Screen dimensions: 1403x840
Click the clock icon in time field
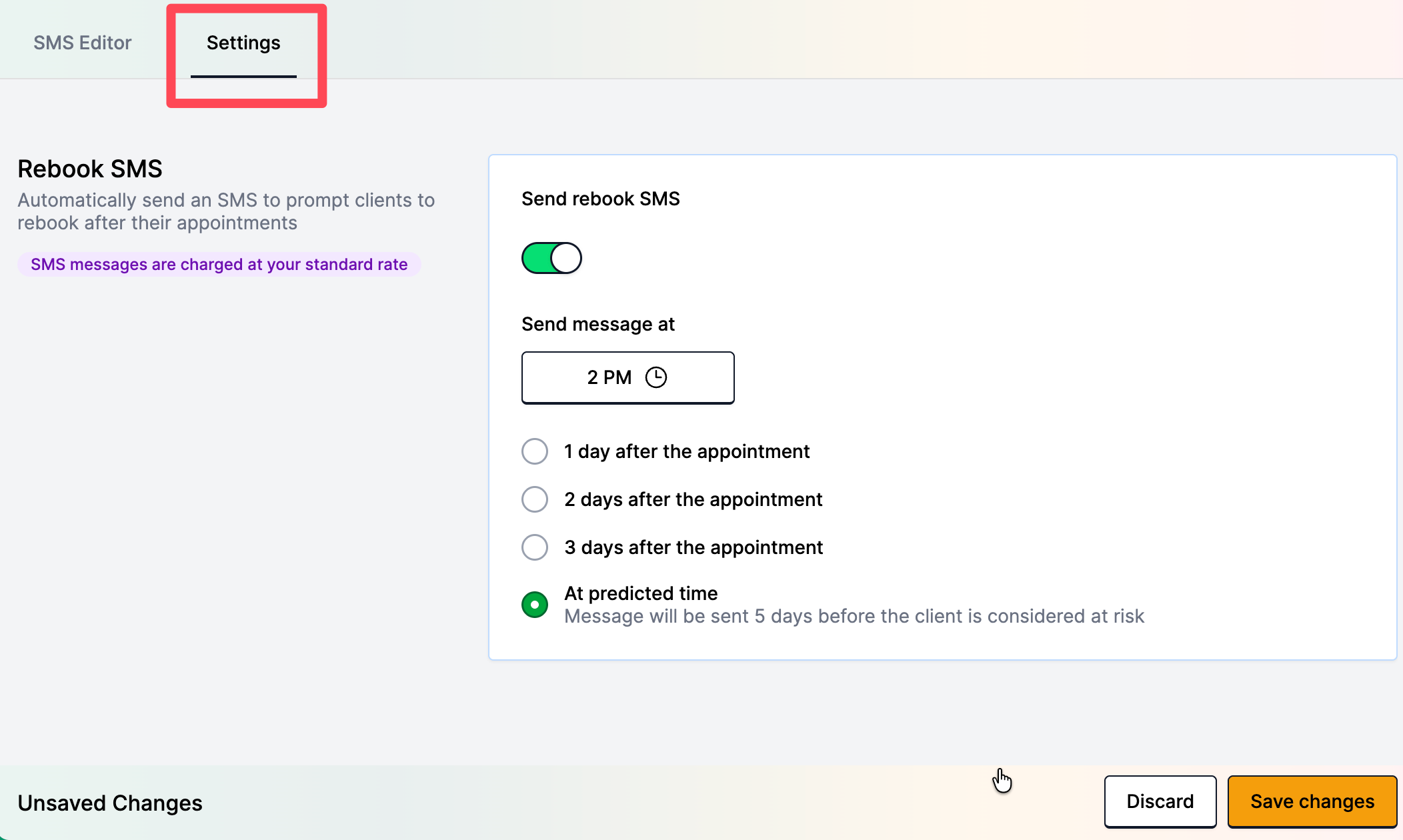point(656,377)
